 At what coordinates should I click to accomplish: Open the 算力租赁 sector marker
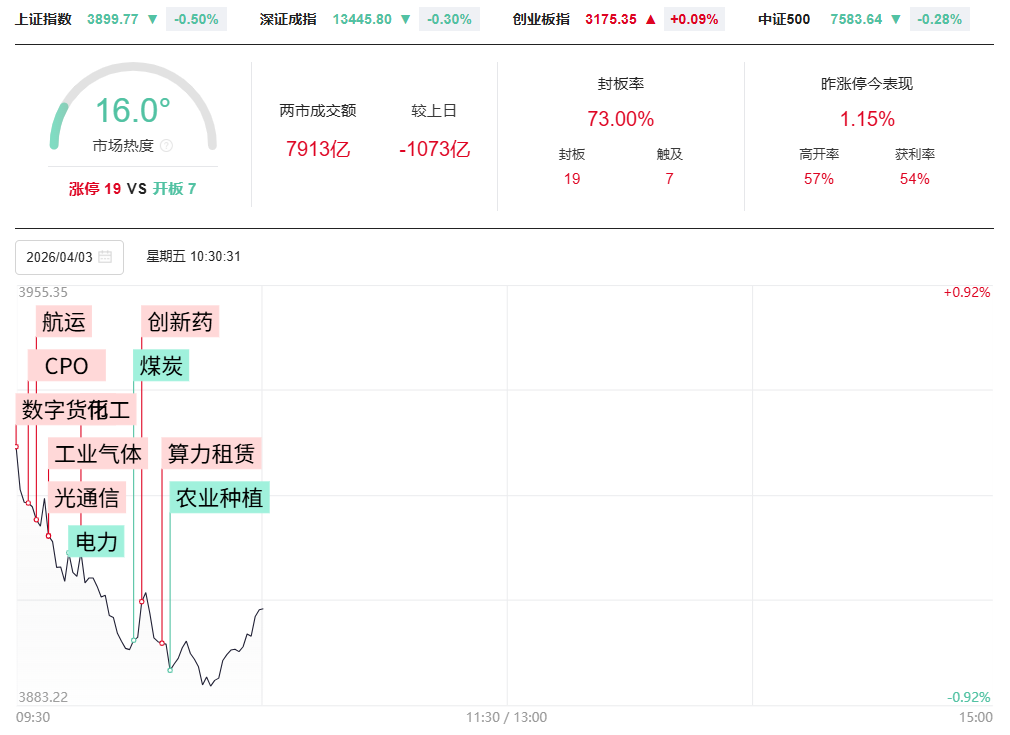[211, 454]
